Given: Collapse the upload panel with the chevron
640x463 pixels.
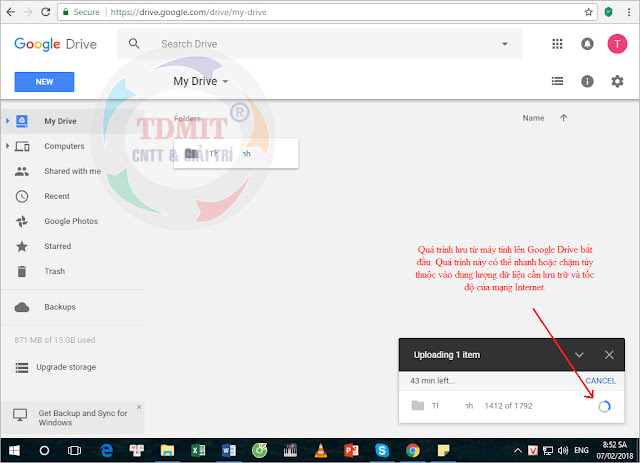Looking at the screenshot, I should coord(579,355).
